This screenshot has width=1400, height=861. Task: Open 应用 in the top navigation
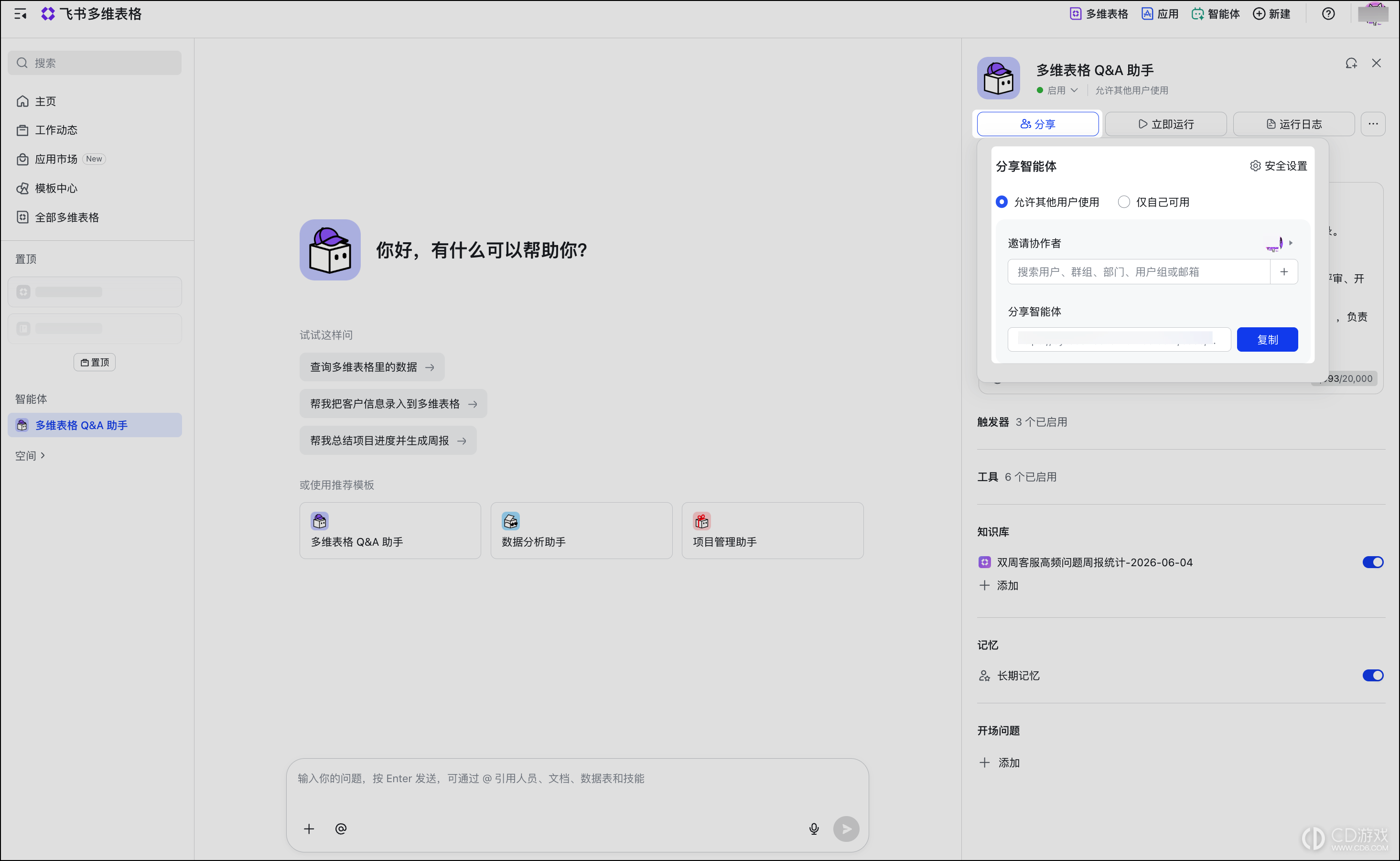pyautogui.click(x=1160, y=14)
